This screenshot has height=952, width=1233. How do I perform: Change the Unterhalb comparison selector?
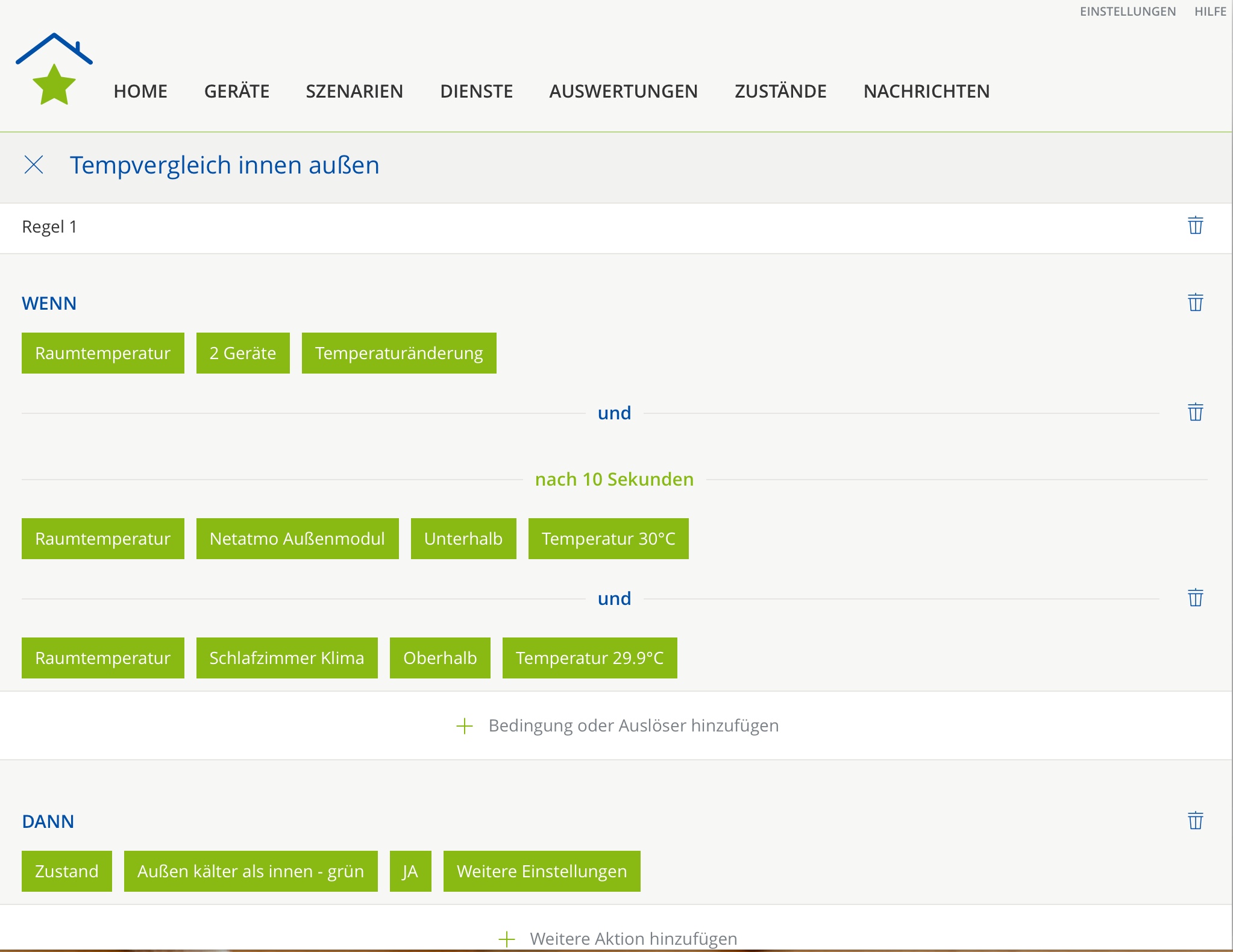point(463,539)
